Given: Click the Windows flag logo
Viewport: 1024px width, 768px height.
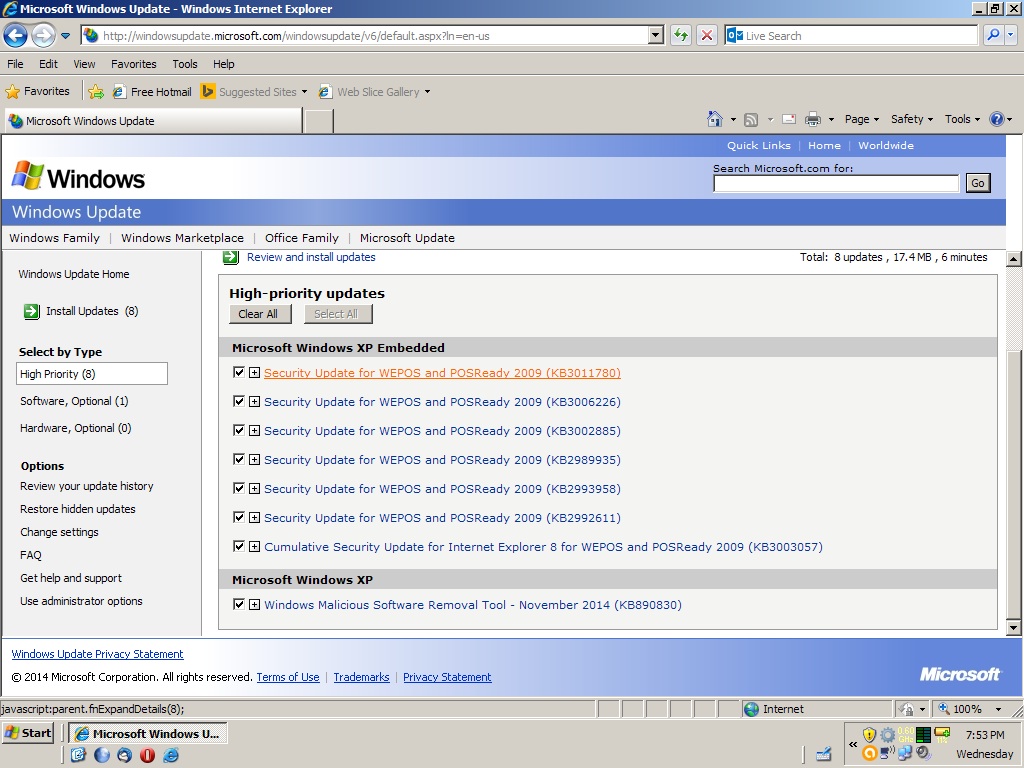Looking at the screenshot, I should (x=27, y=175).
